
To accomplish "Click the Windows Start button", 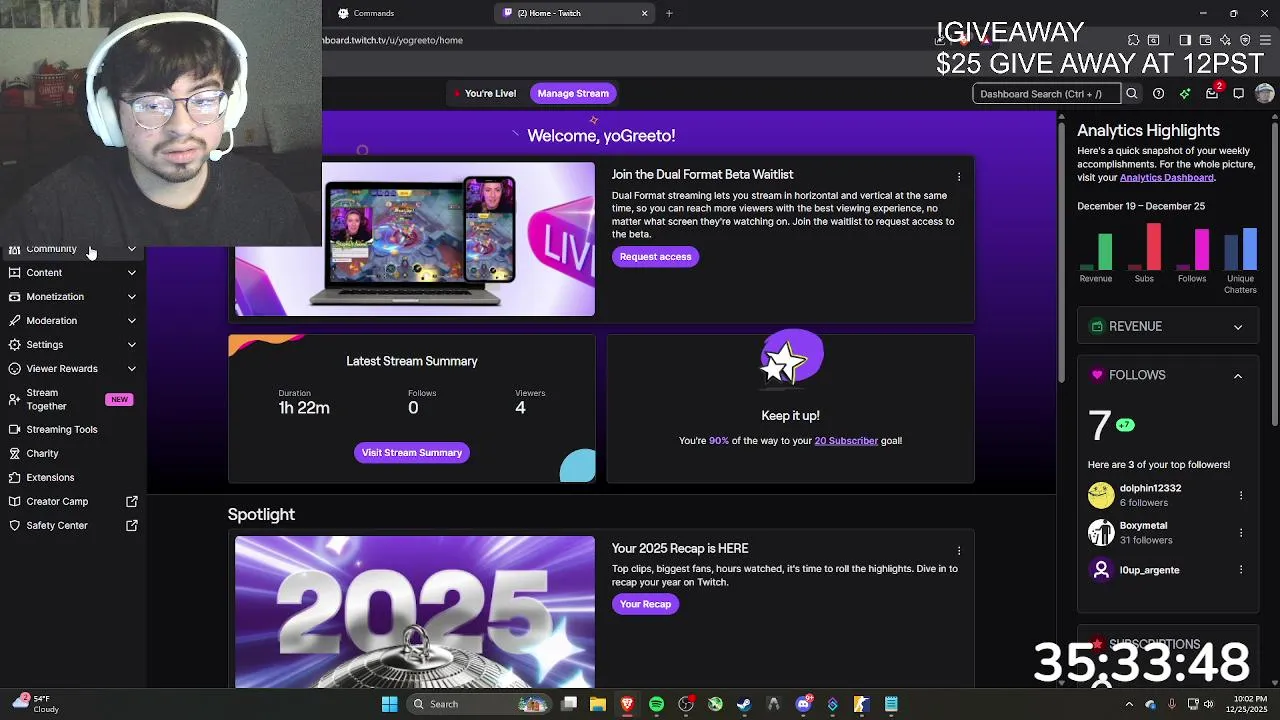I will [389, 704].
